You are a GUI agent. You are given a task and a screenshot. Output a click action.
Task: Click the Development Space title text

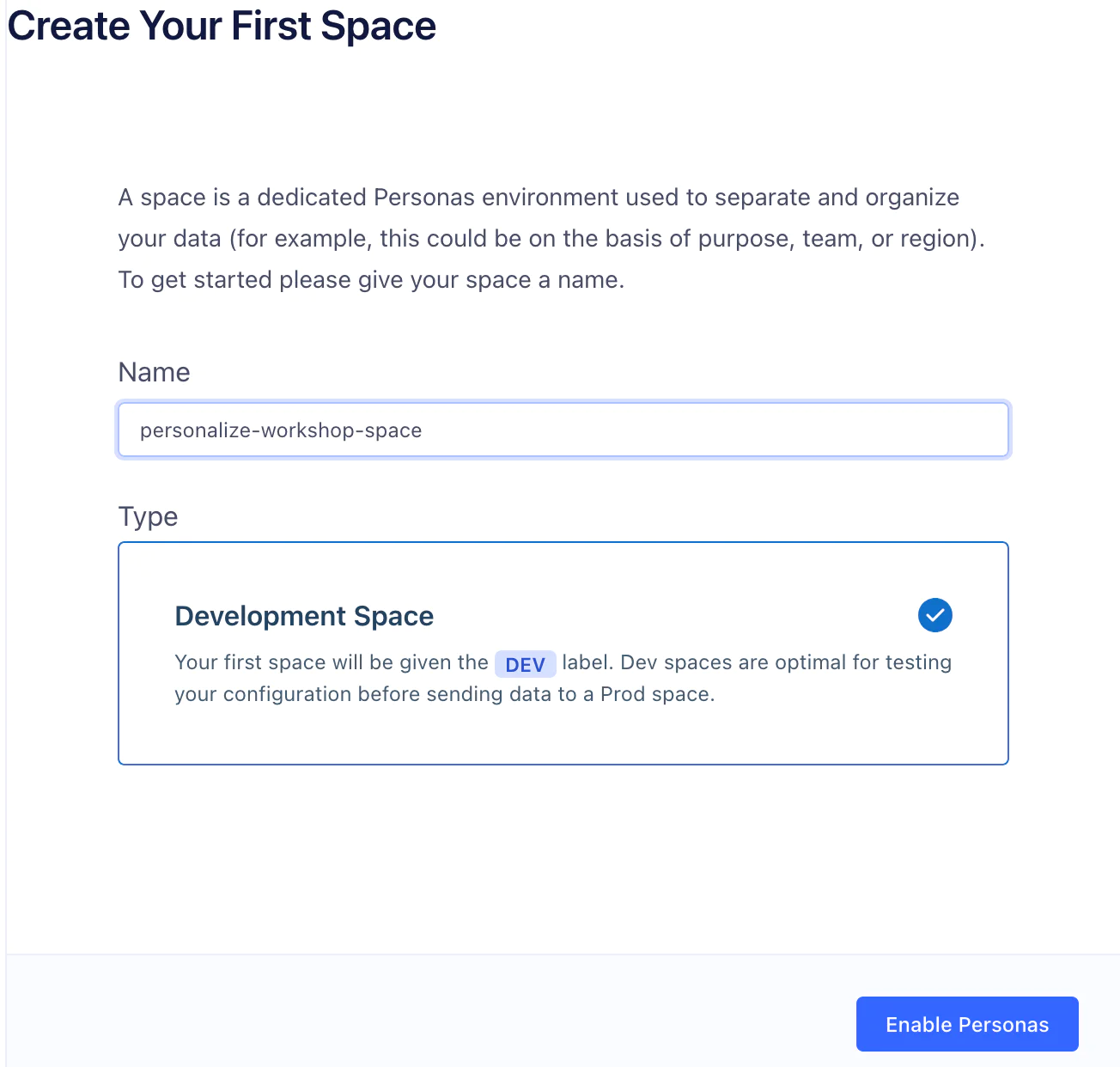304,615
